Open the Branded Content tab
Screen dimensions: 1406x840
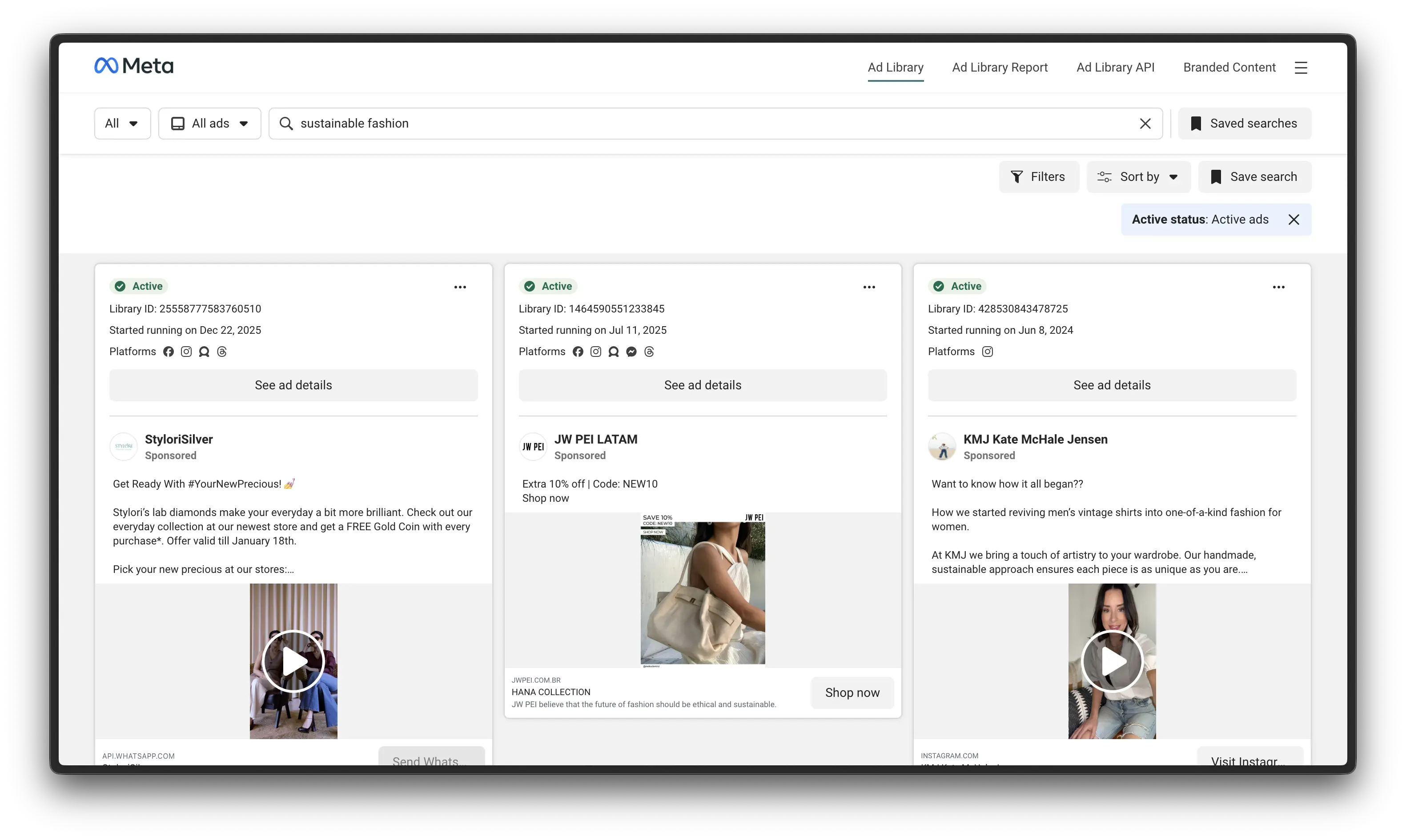1229,68
